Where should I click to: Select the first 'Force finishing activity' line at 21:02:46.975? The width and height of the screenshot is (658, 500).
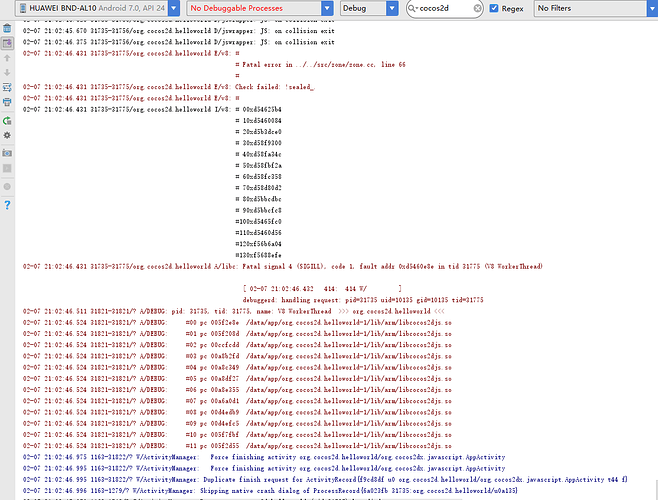point(264,457)
